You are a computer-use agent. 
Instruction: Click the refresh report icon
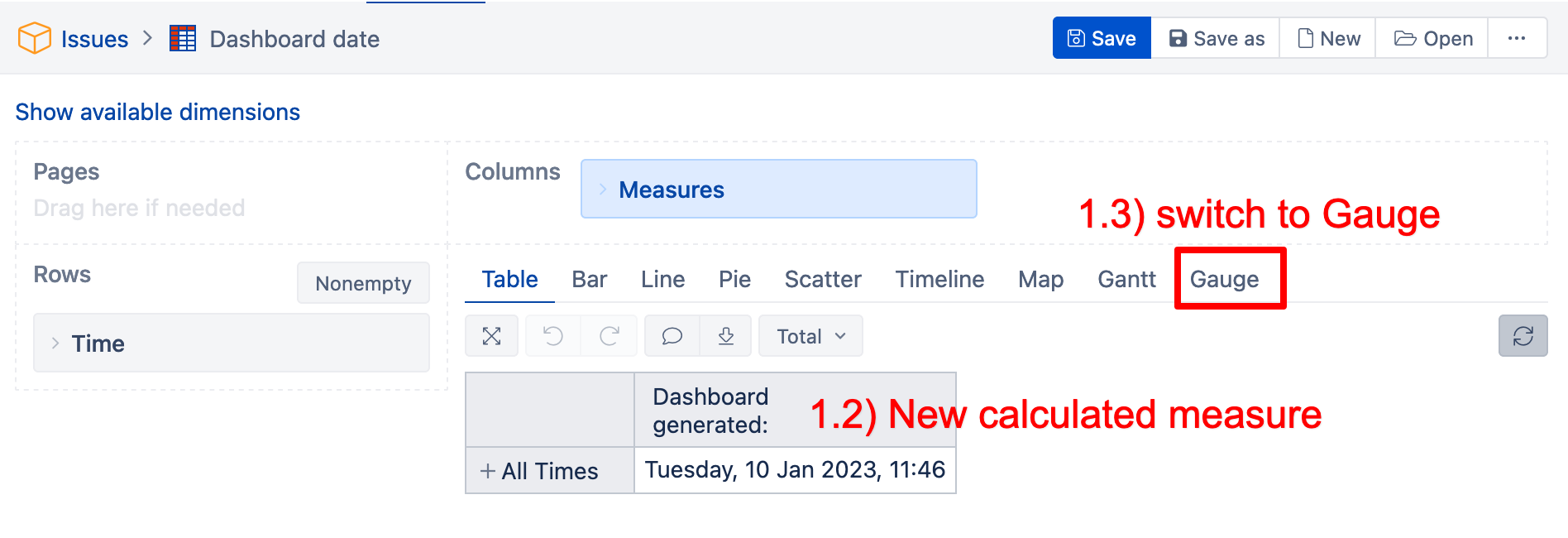1523,336
